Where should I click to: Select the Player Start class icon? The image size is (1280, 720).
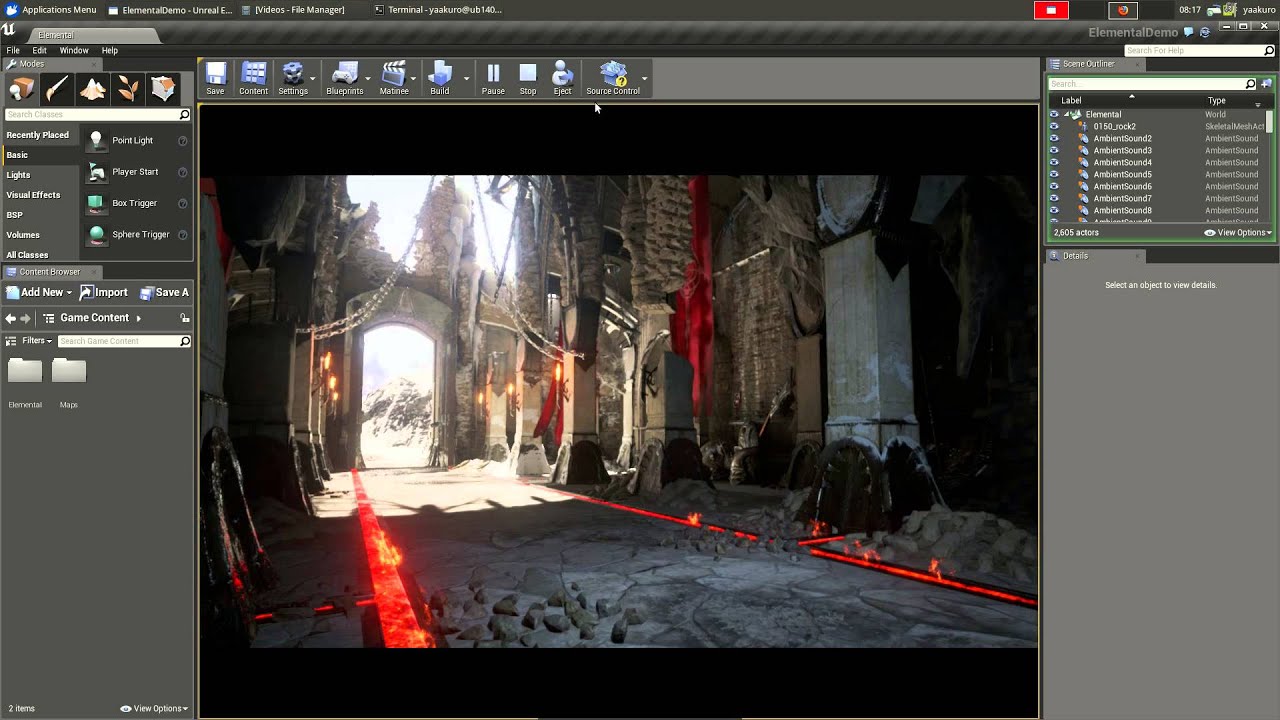pos(96,172)
